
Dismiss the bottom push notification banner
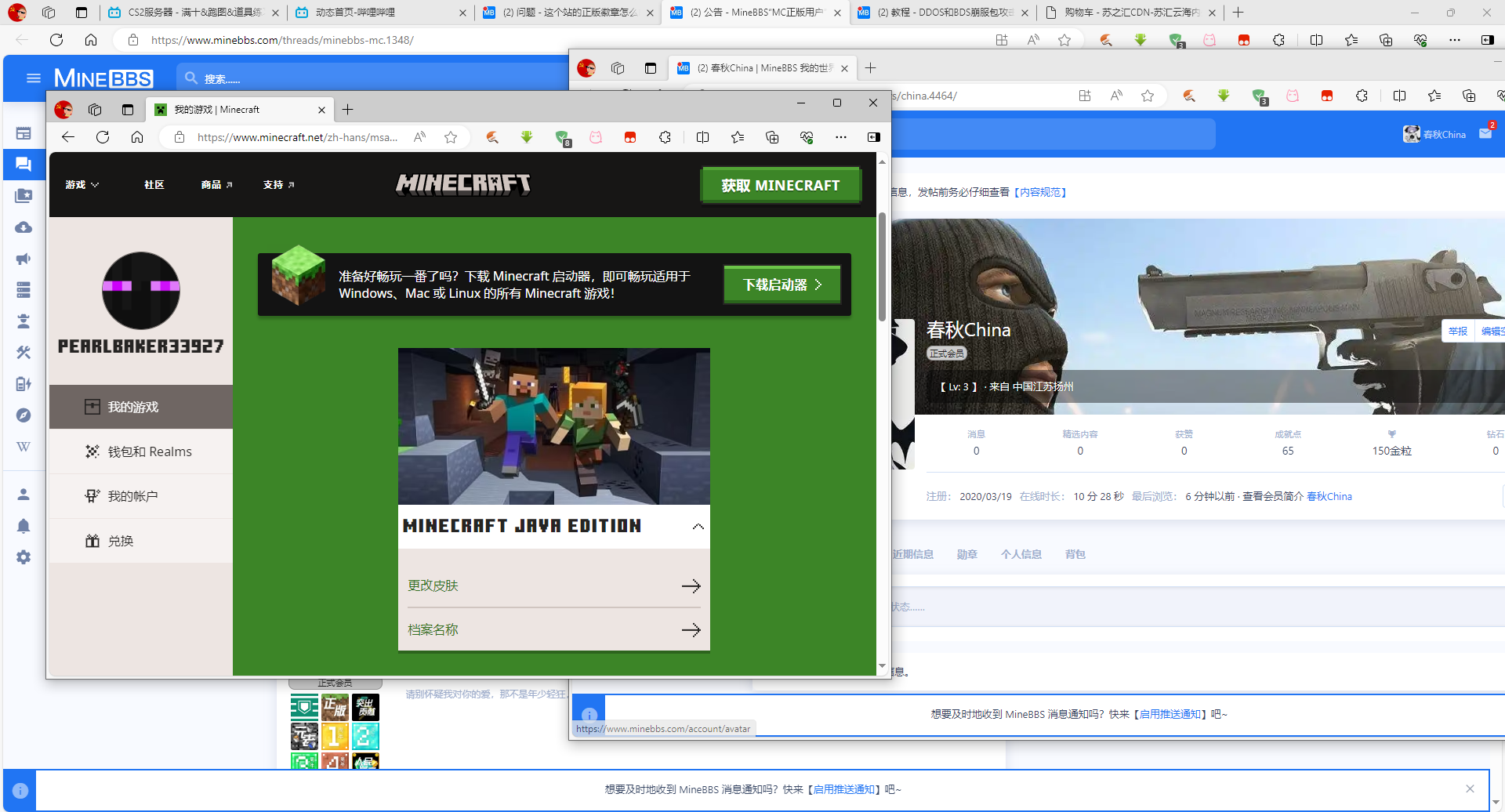point(1470,788)
